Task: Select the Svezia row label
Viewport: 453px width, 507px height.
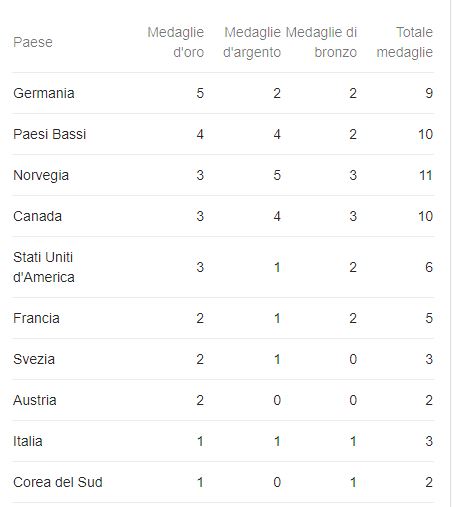Action: [x=34, y=359]
